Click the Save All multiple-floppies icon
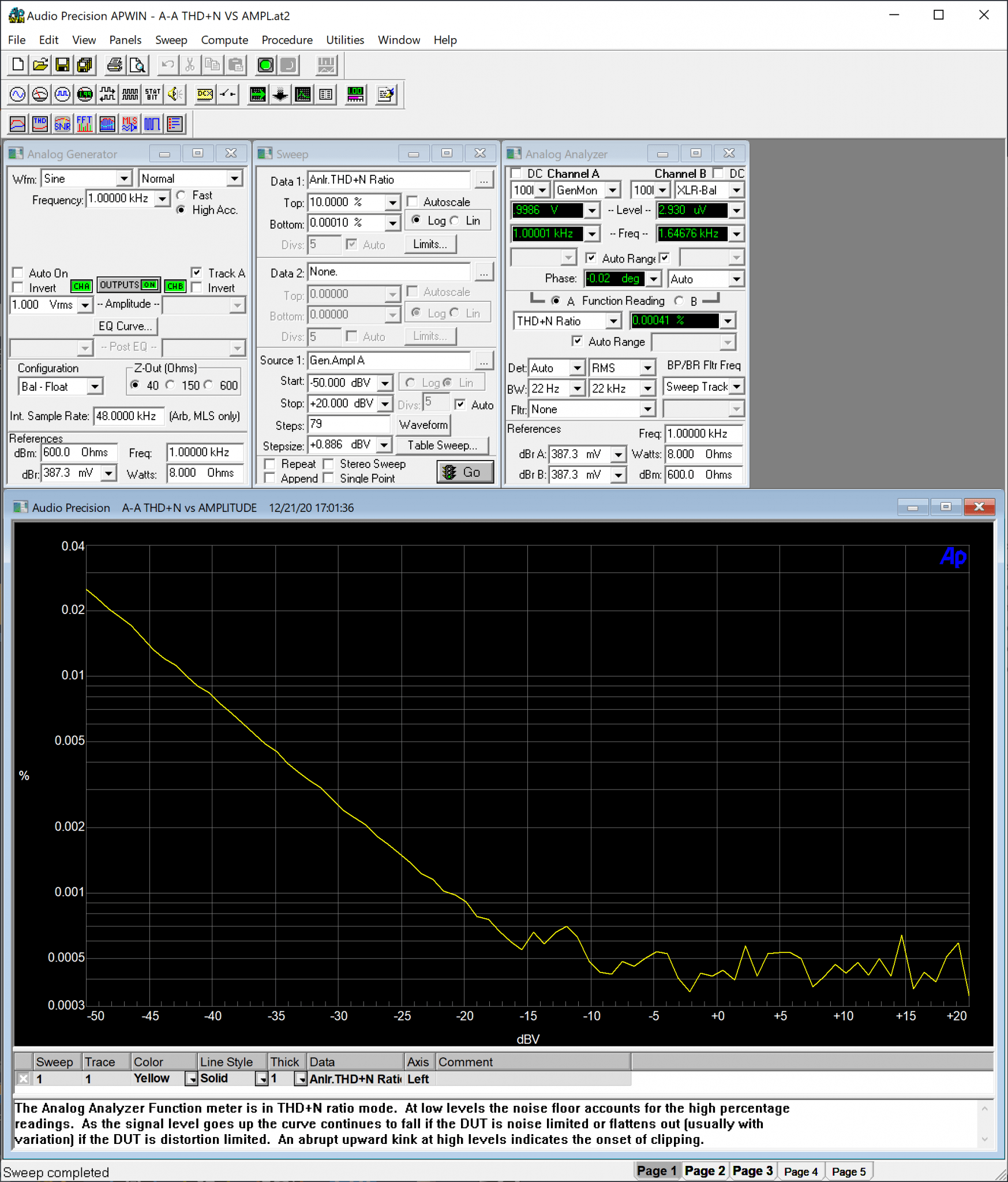 (85, 65)
